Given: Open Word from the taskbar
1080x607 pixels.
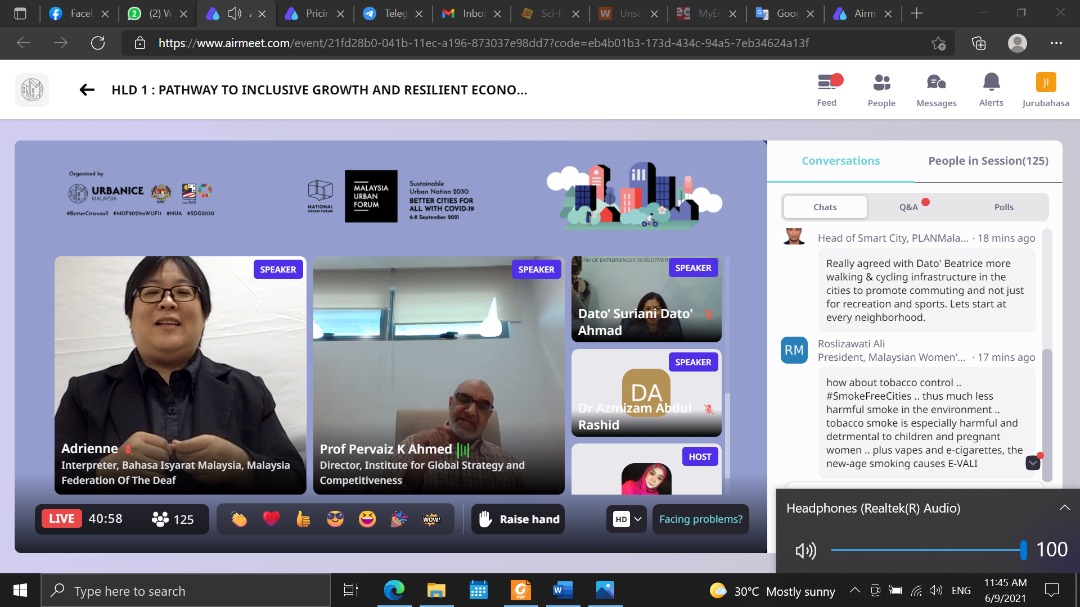Looking at the screenshot, I should point(563,590).
